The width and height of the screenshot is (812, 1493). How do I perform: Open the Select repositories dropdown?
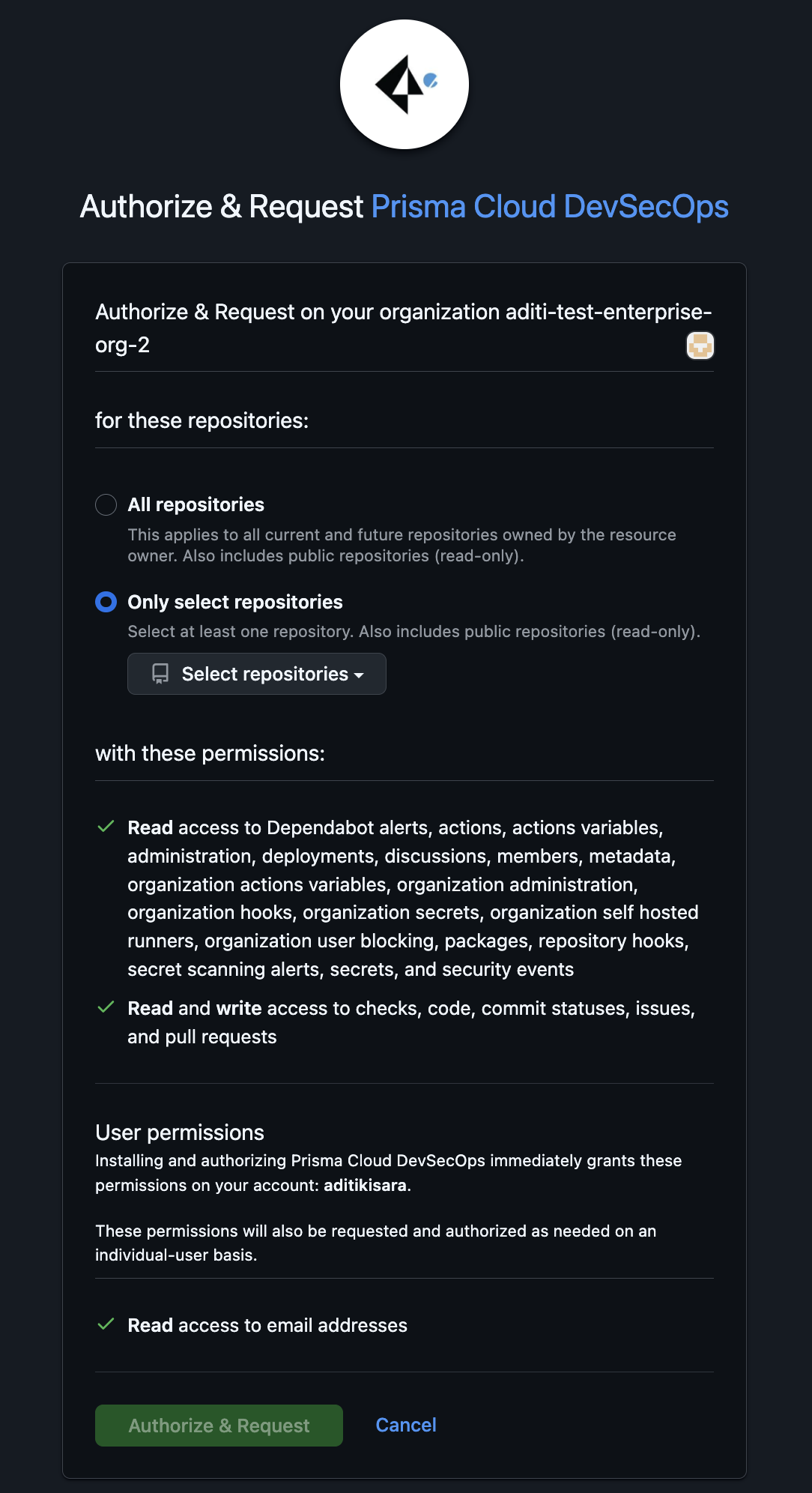click(x=257, y=674)
